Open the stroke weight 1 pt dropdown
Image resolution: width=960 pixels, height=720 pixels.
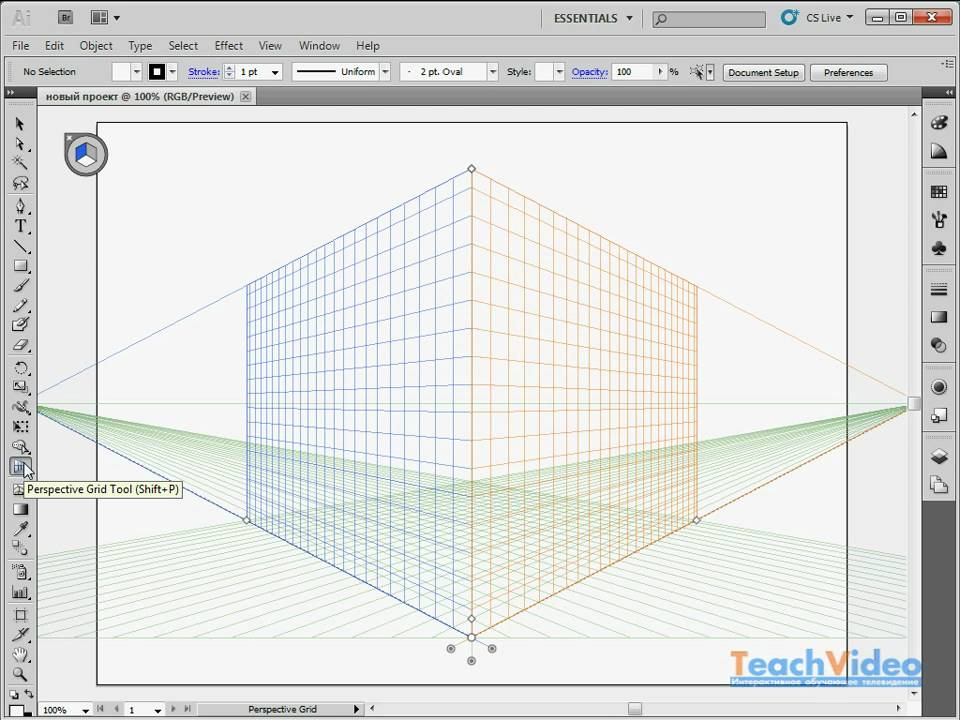(x=276, y=72)
